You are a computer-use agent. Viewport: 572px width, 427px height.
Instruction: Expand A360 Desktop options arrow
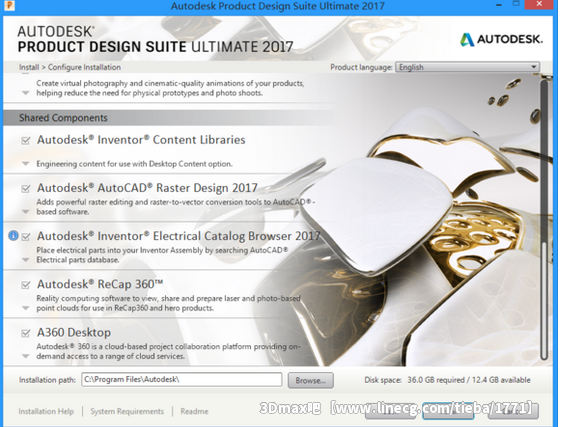click(x=26, y=356)
